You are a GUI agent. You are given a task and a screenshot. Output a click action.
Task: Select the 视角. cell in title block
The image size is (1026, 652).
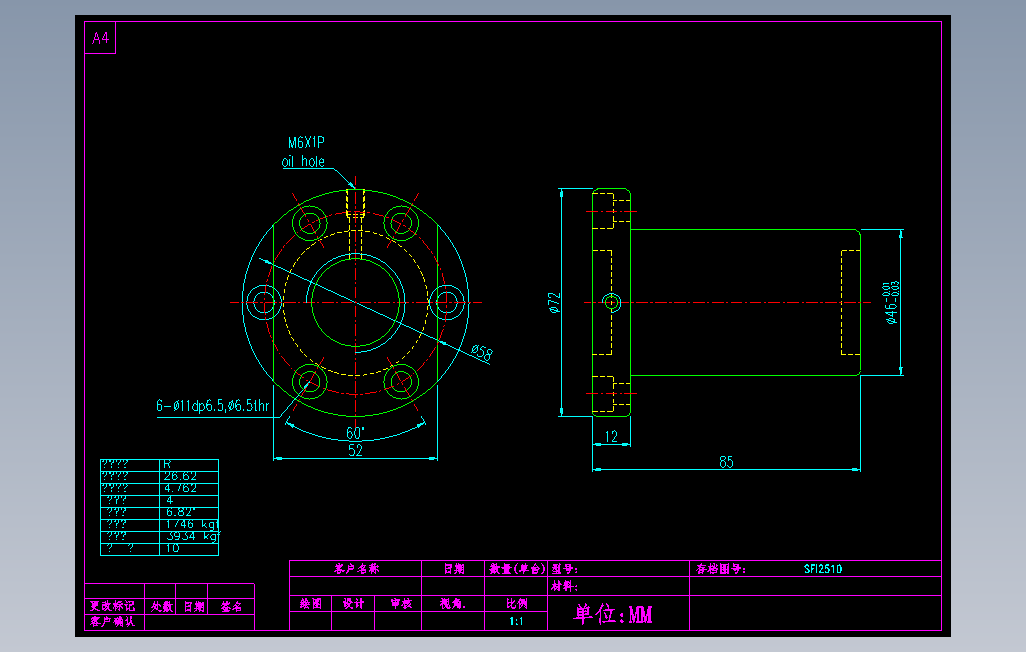pos(453,604)
